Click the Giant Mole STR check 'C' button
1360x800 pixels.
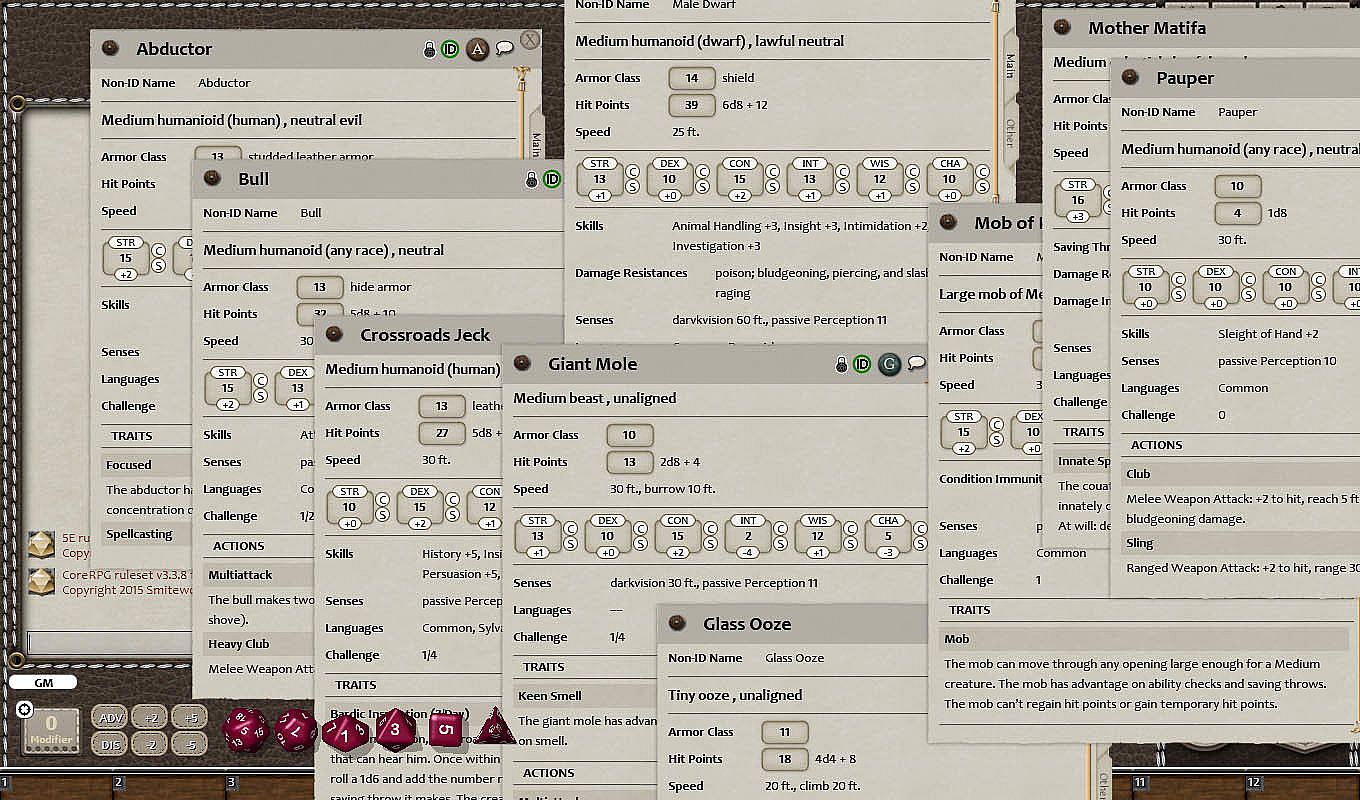click(x=571, y=527)
